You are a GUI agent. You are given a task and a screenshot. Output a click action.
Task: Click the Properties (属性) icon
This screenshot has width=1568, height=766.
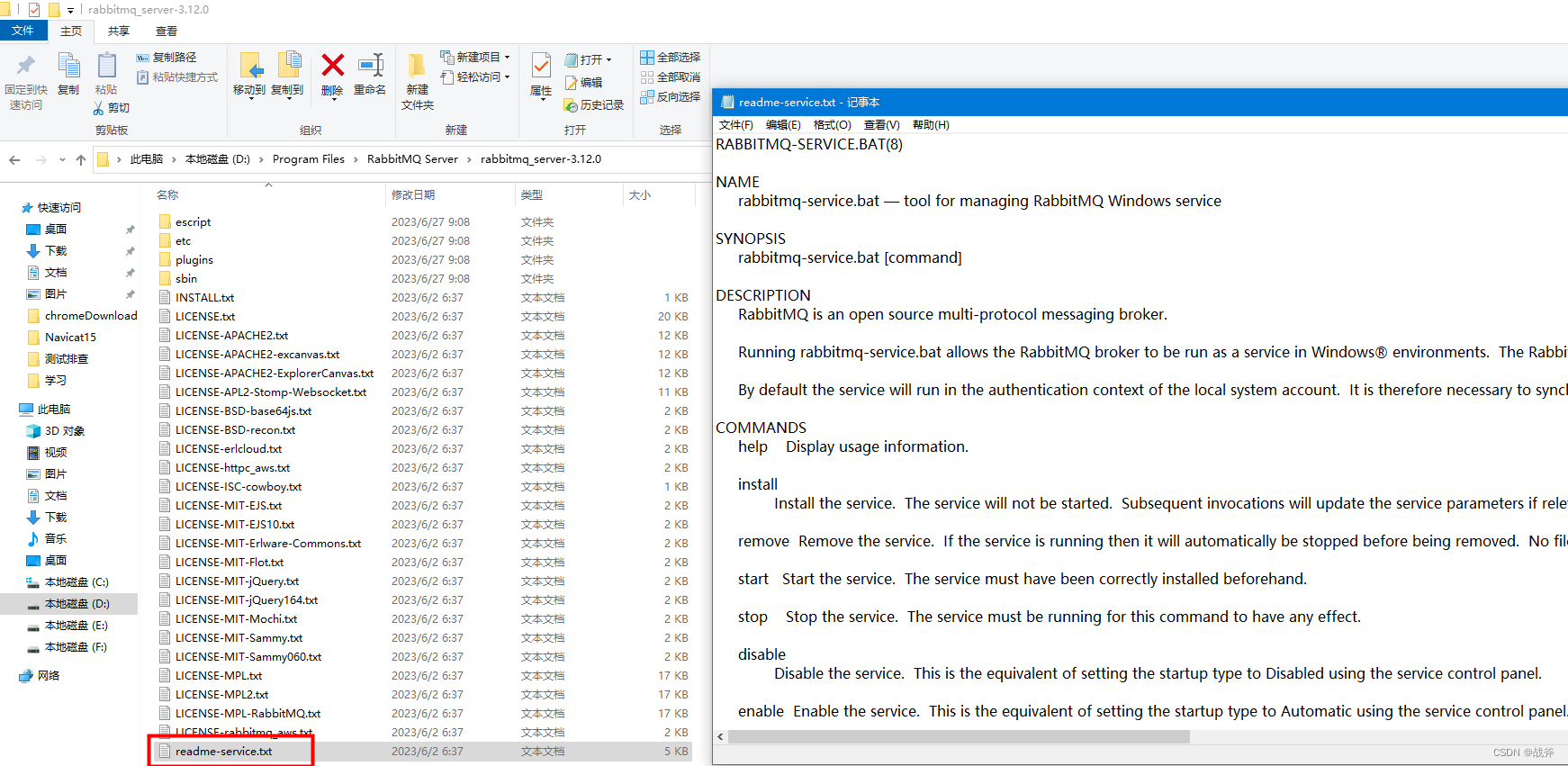point(541,66)
